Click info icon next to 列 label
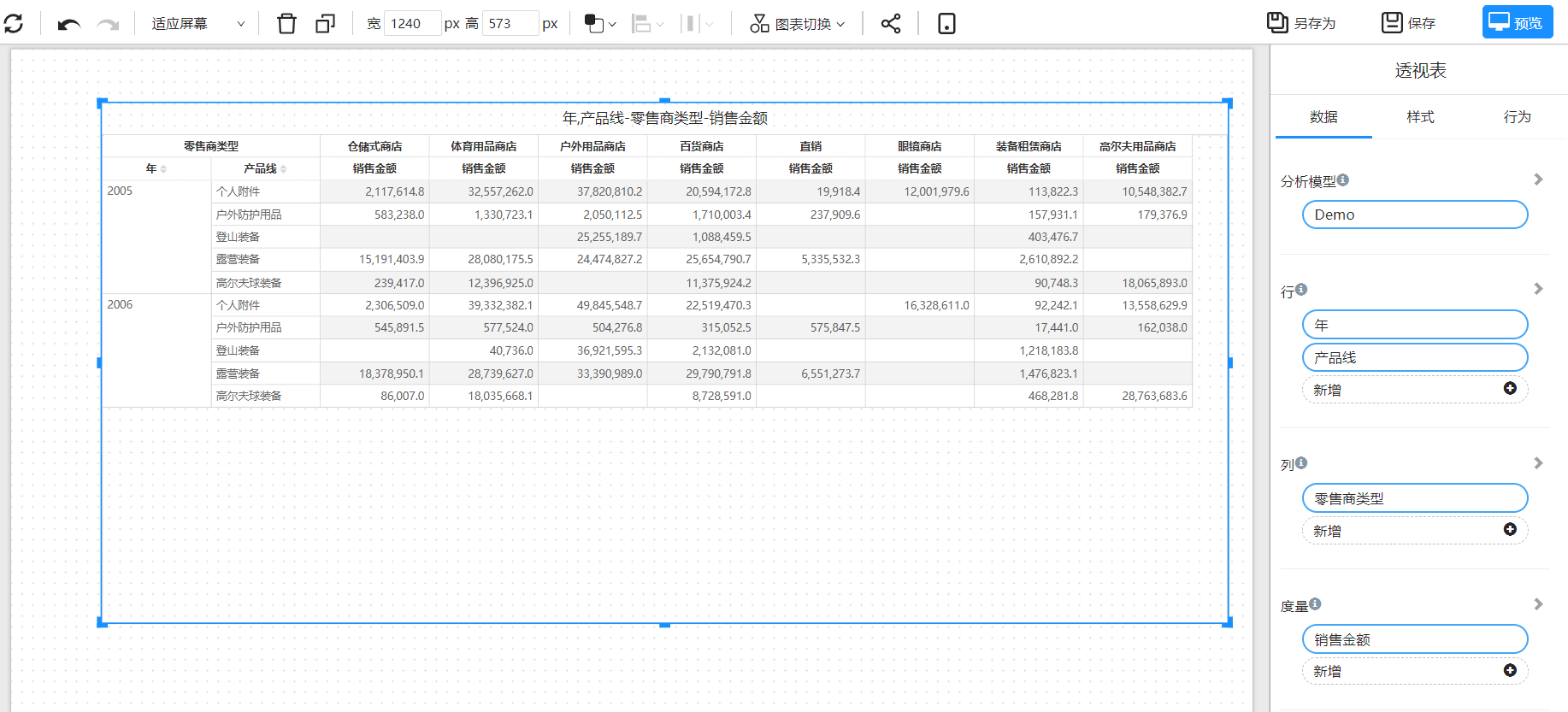 click(1301, 462)
